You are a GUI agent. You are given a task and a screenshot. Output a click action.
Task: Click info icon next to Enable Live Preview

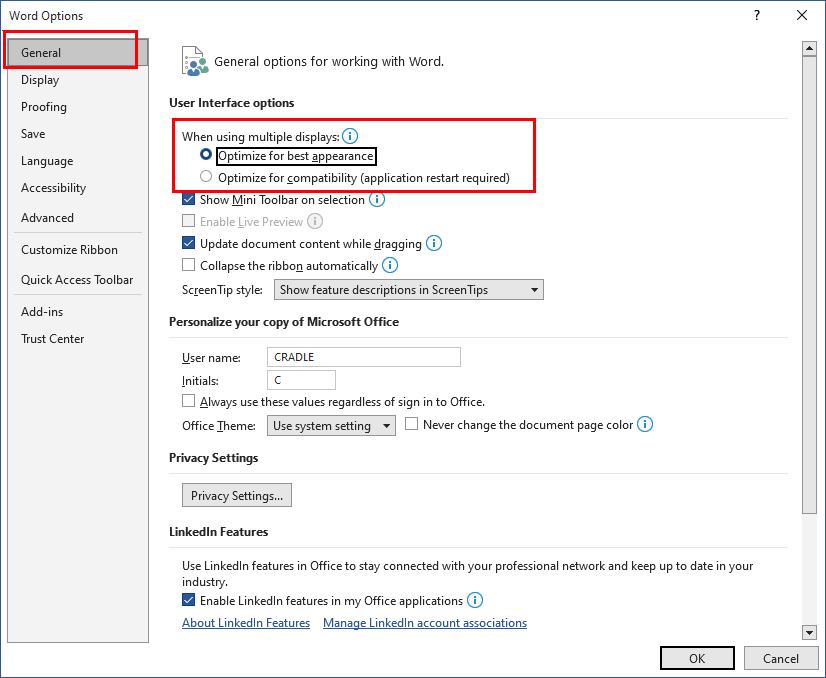click(315, 221)
